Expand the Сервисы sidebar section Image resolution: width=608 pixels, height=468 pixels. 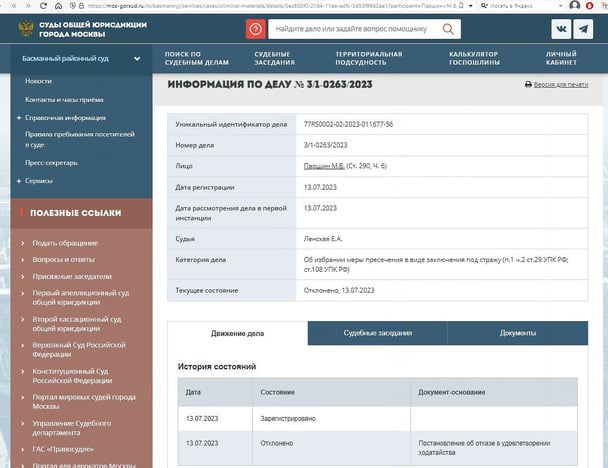[x=39, y=180]
